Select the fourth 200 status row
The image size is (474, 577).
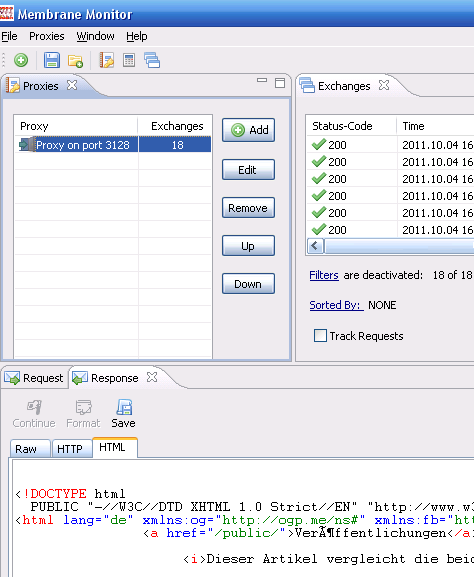(x=390, y=195)
